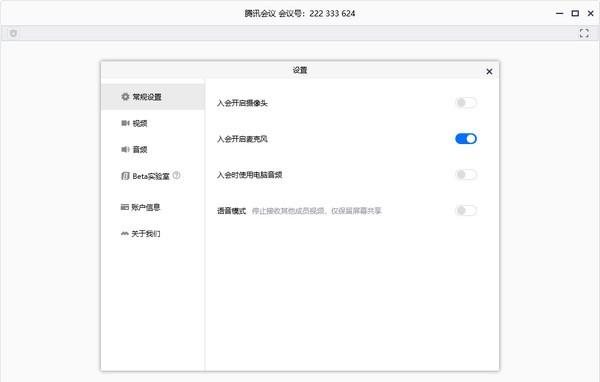
Task: Click the speaker icon next to 音频
Action: pyautogui.click(x=125, y=149)
